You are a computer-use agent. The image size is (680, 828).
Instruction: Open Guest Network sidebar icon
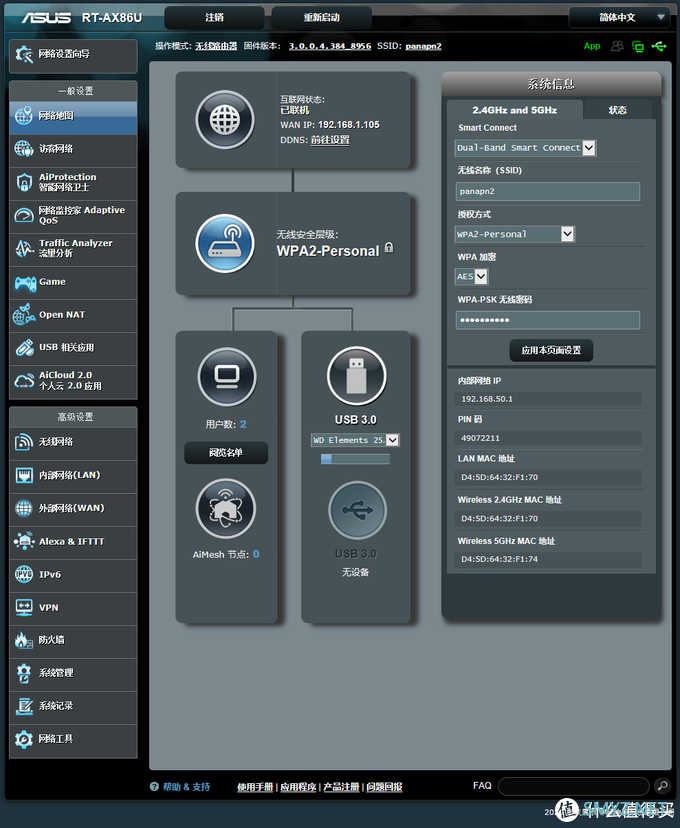[x=24, y=149]
